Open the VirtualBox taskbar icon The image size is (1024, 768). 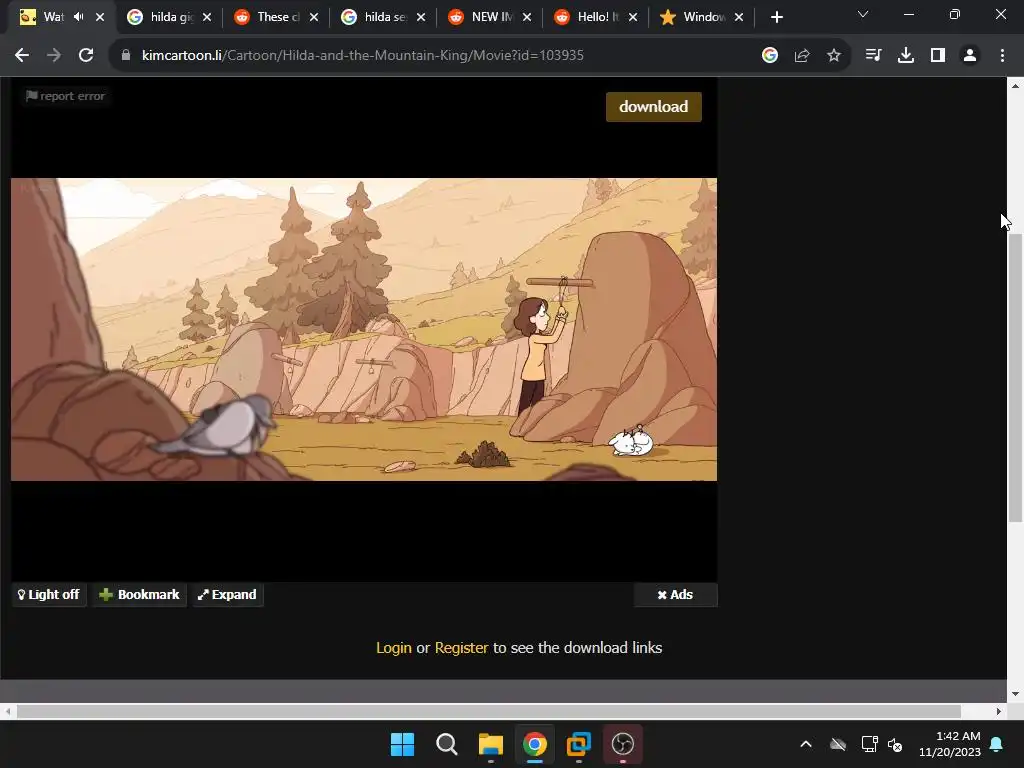point(579,744)
